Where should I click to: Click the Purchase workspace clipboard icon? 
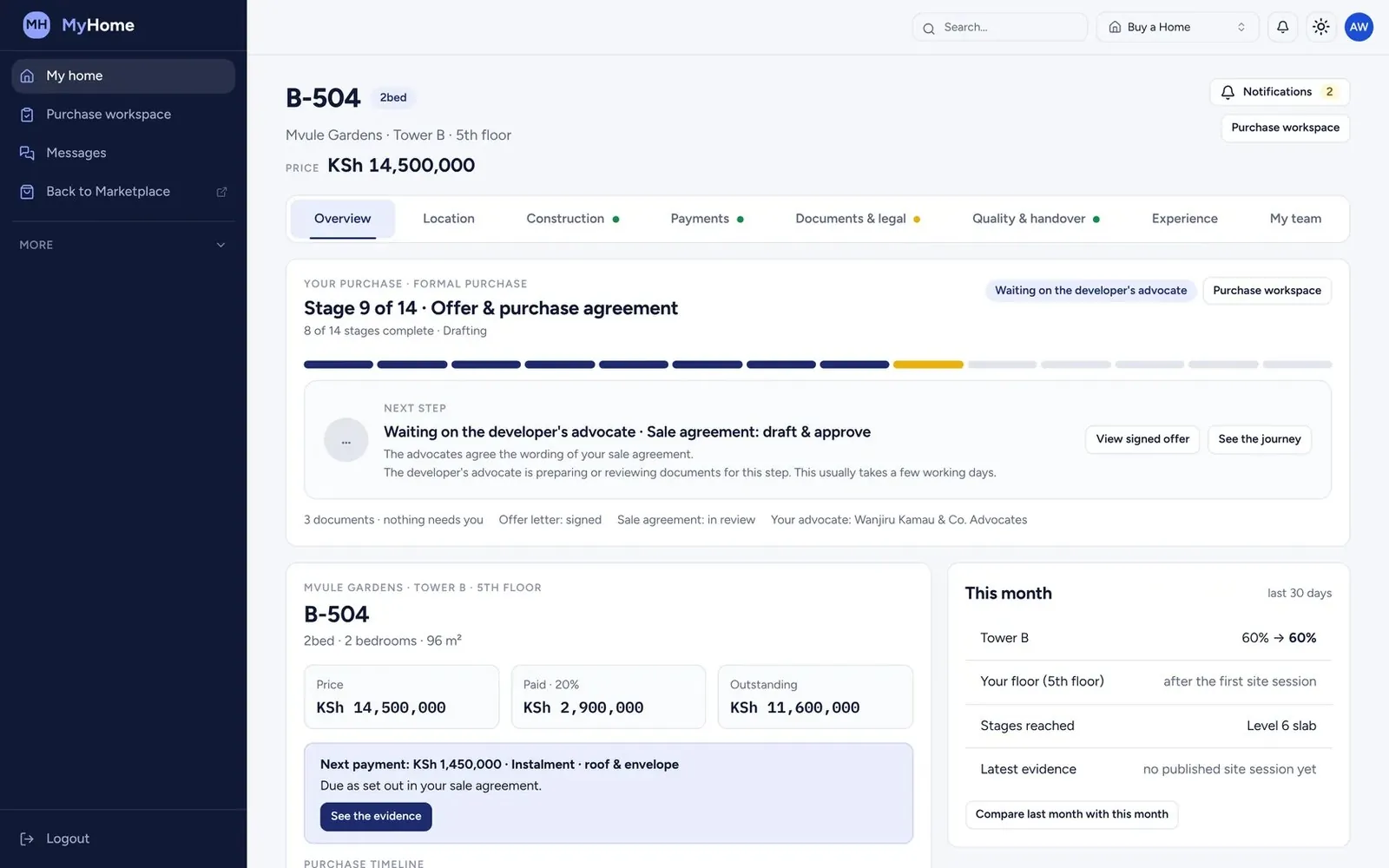[x=27, y=115]
